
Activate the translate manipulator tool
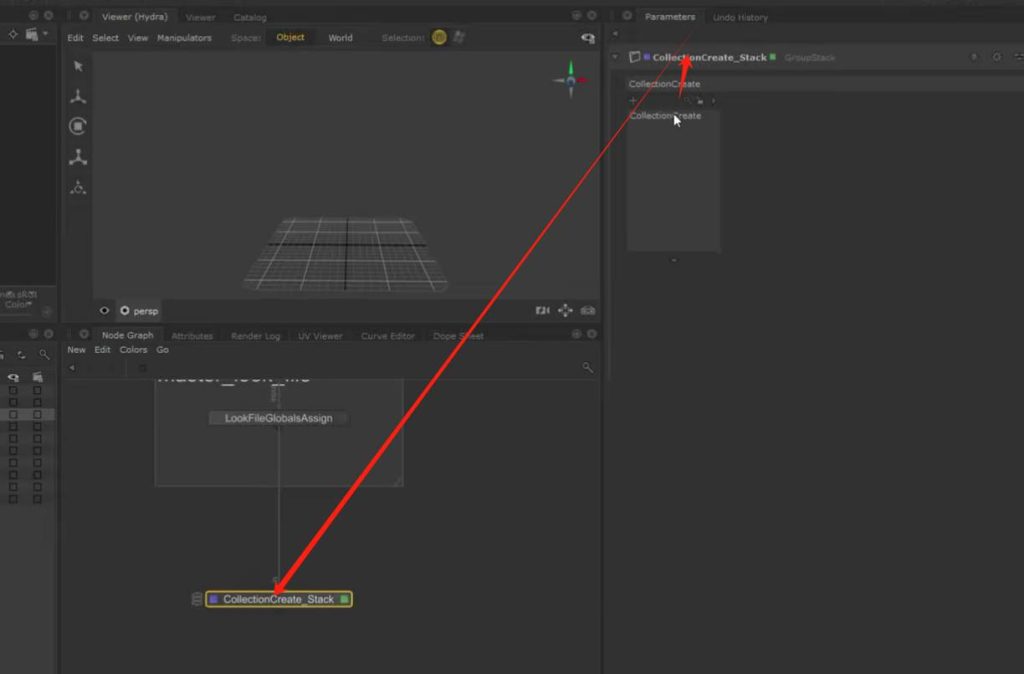point(78,97)
